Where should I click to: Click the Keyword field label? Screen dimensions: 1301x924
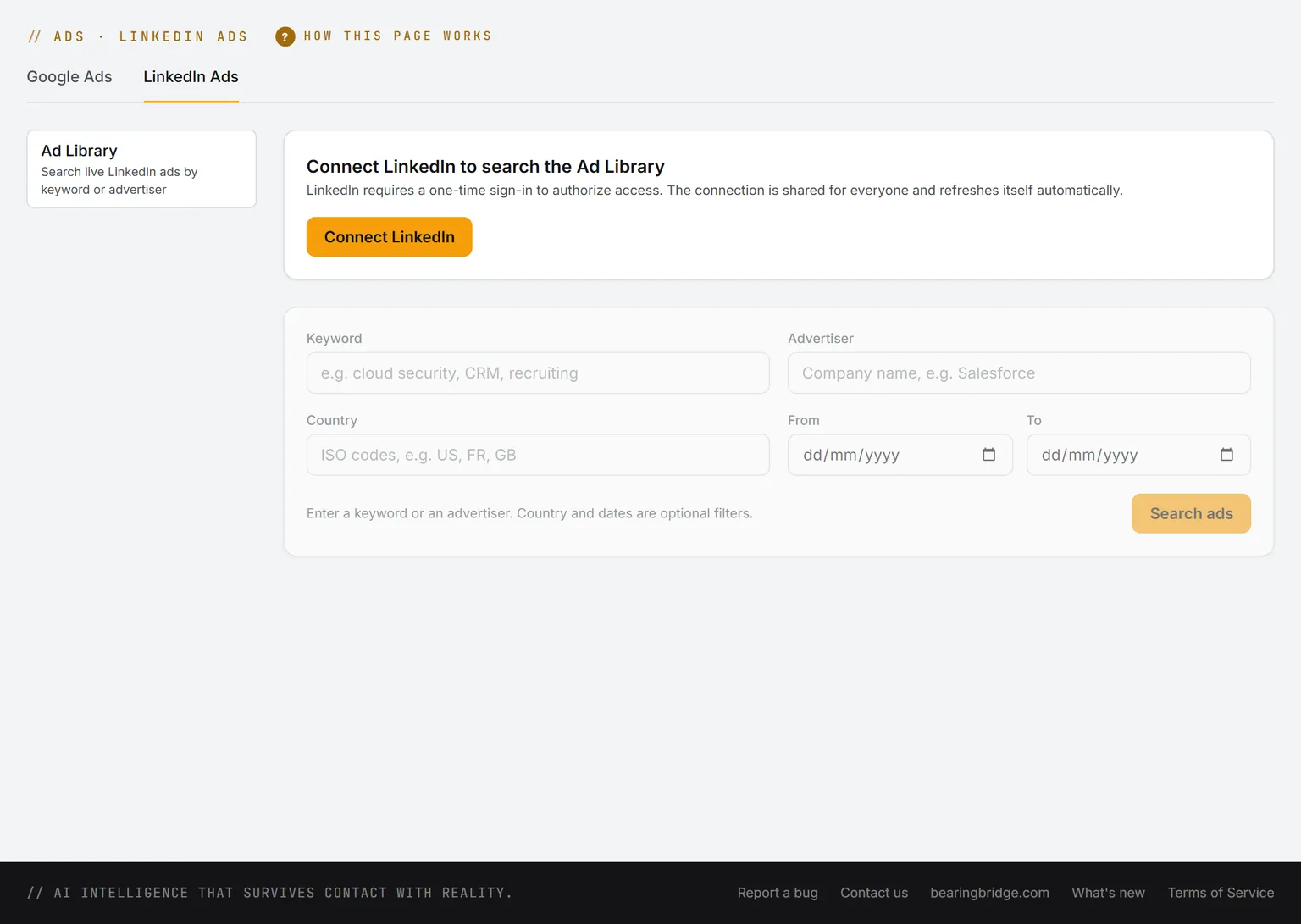tap(334, 339)
